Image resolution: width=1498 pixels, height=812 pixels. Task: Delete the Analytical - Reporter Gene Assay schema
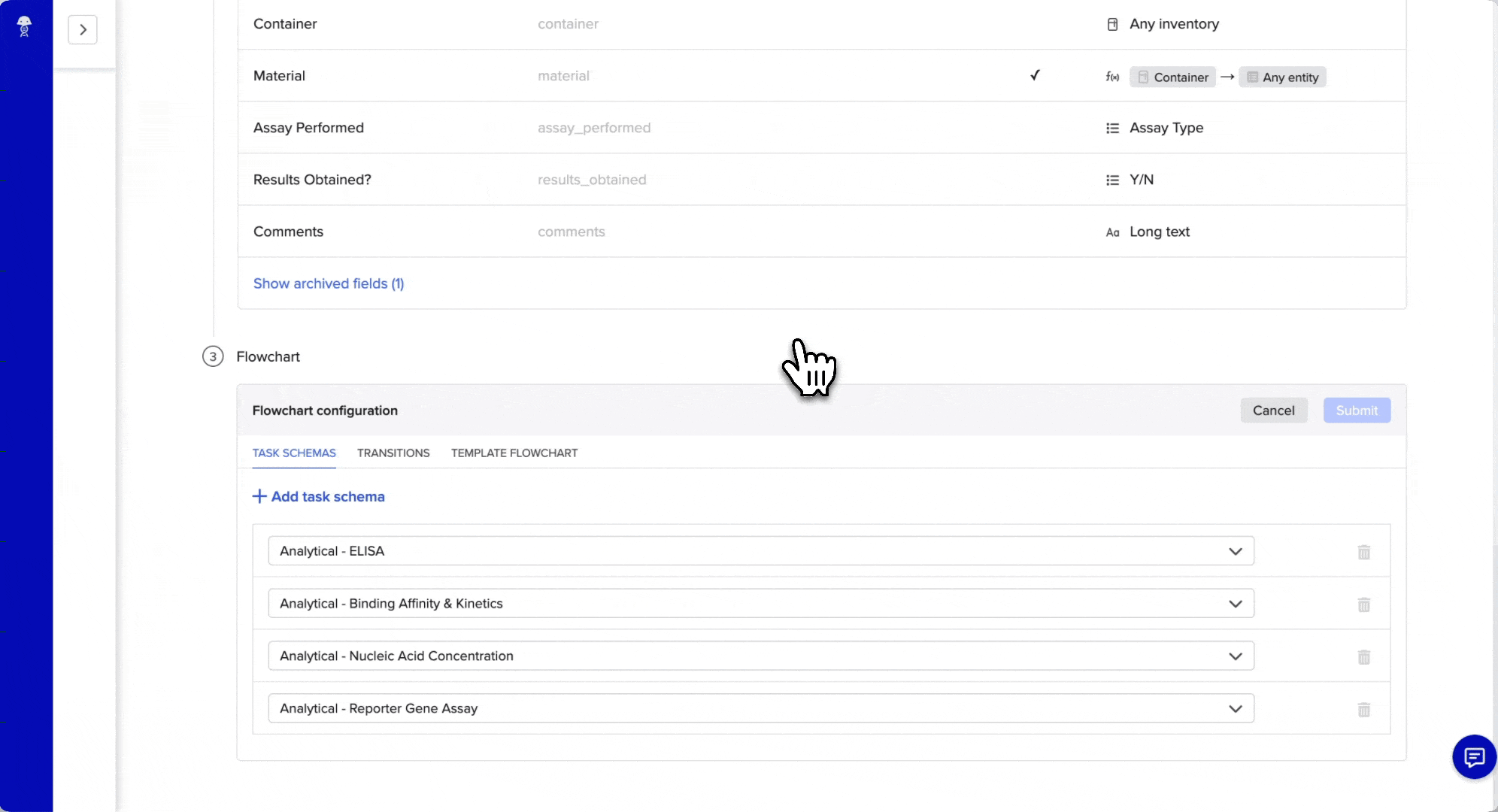(x=1363, y=710)
